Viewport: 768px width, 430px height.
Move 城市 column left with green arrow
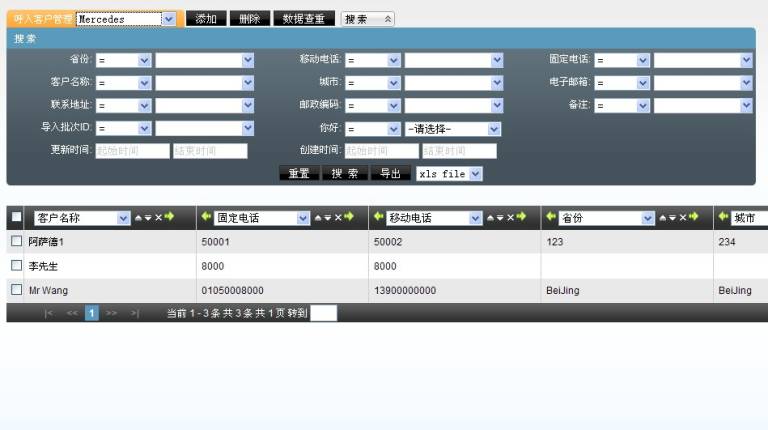[723, 218]
